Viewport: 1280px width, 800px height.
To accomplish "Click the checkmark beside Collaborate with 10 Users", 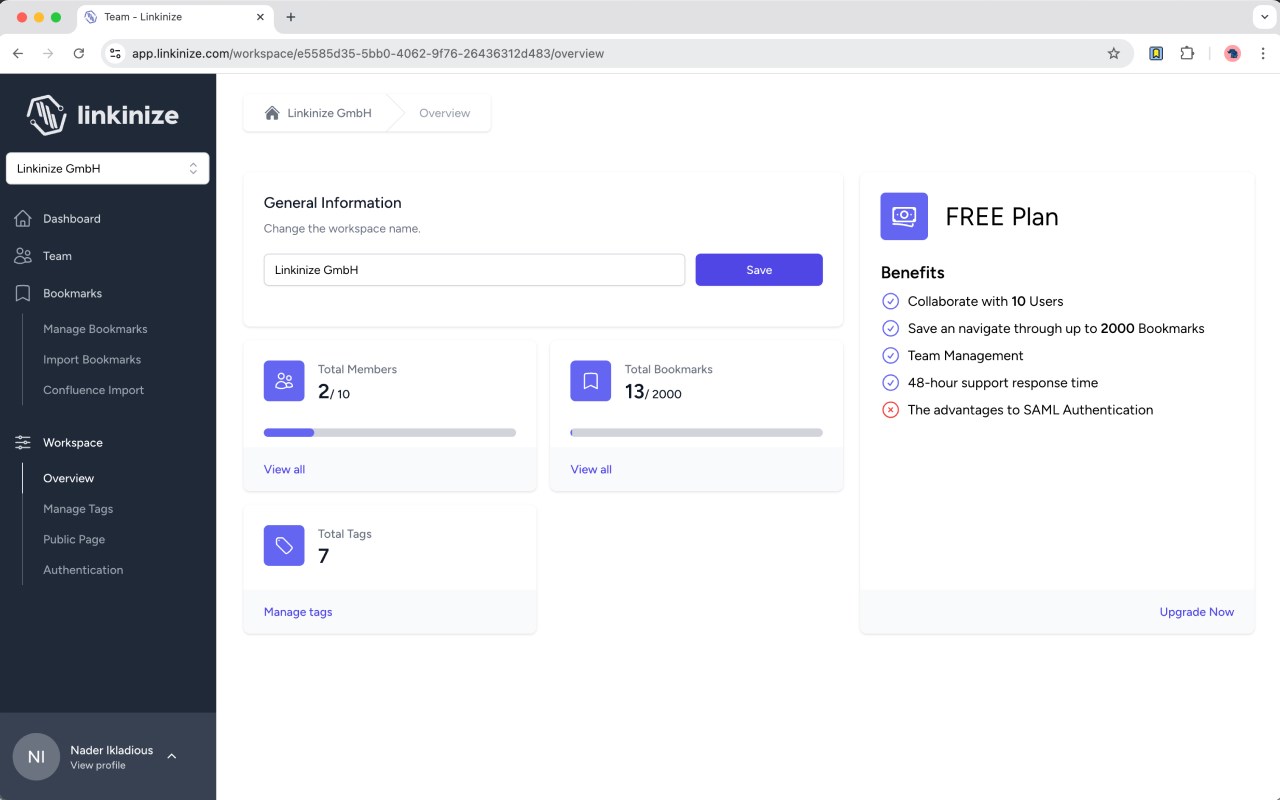I will click(890, 301).
